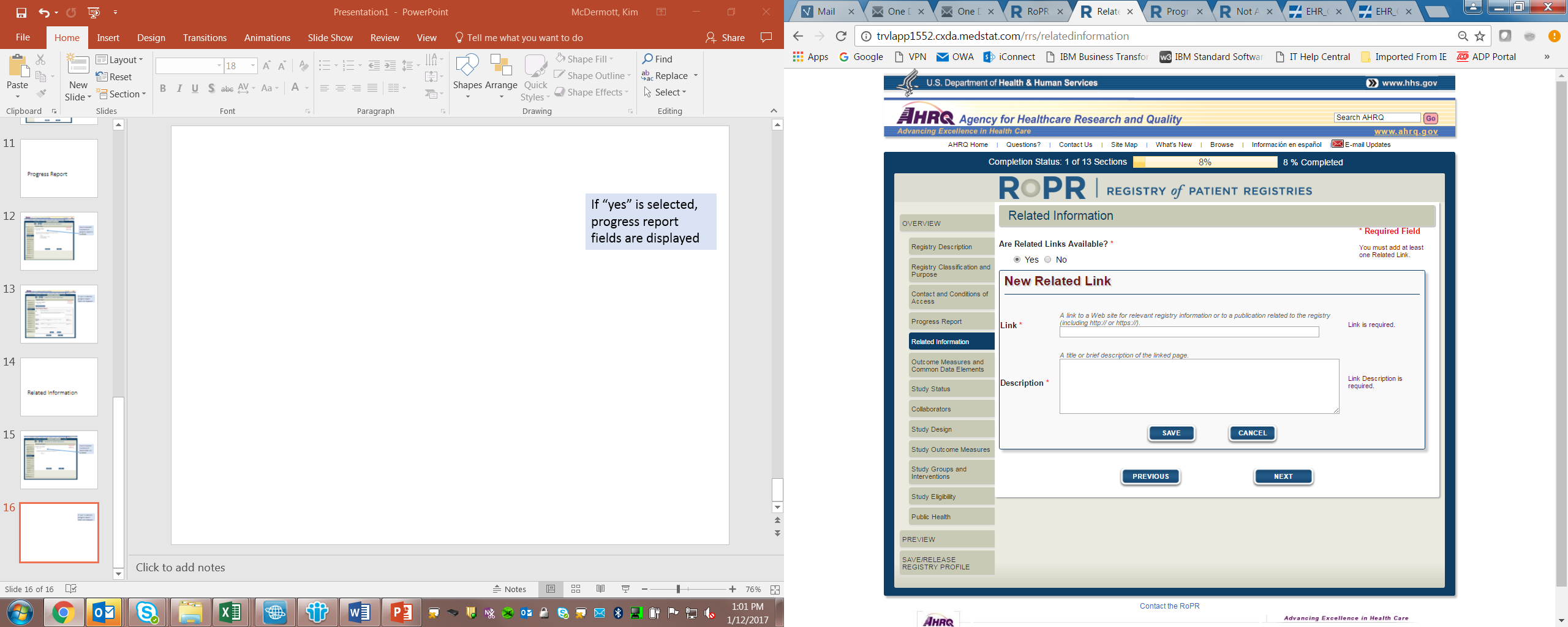The width and height of the screenshot is (1568, 627).
Task: Toggle center text alignment
Action: coord(341,88)
